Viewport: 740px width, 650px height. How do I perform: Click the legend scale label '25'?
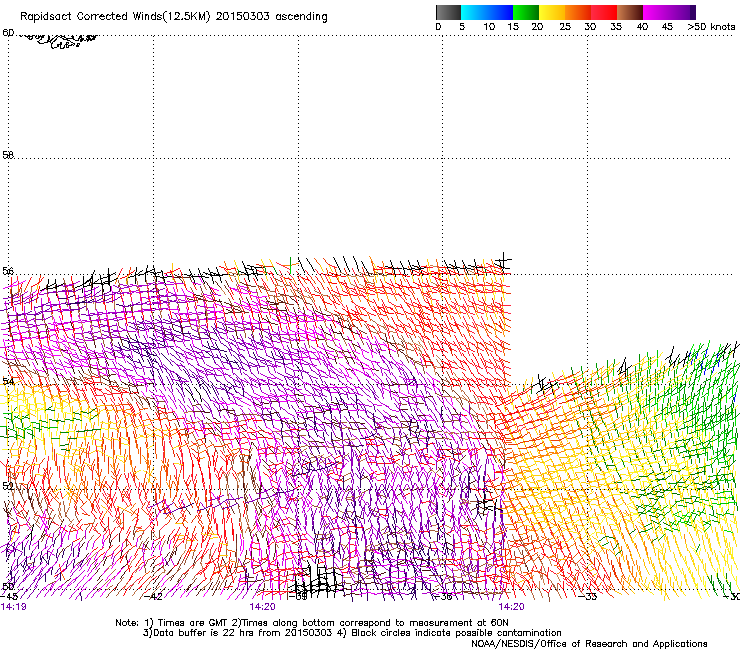pyautogui.click(x=565, y=27)
